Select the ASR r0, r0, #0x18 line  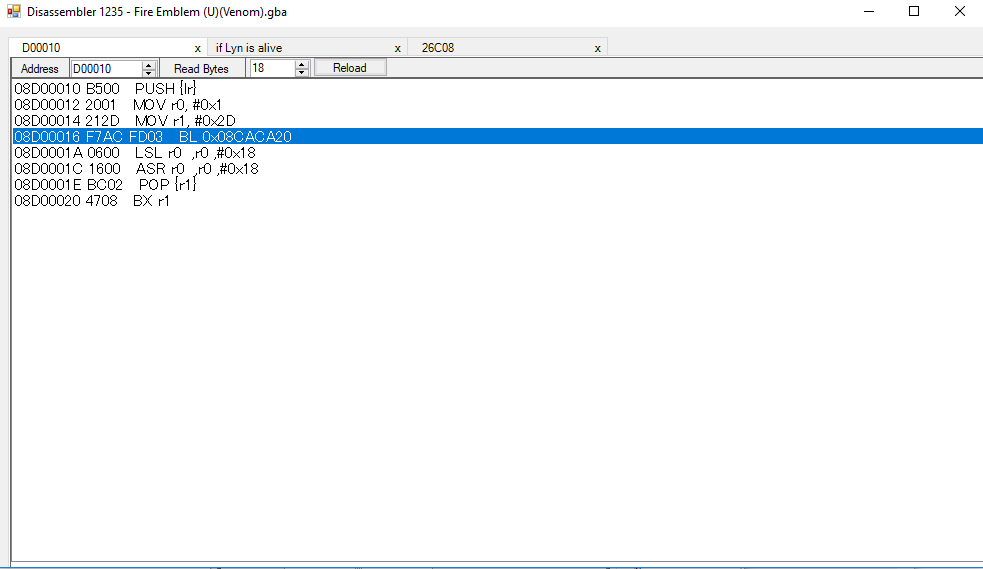[x=498, y=169]
